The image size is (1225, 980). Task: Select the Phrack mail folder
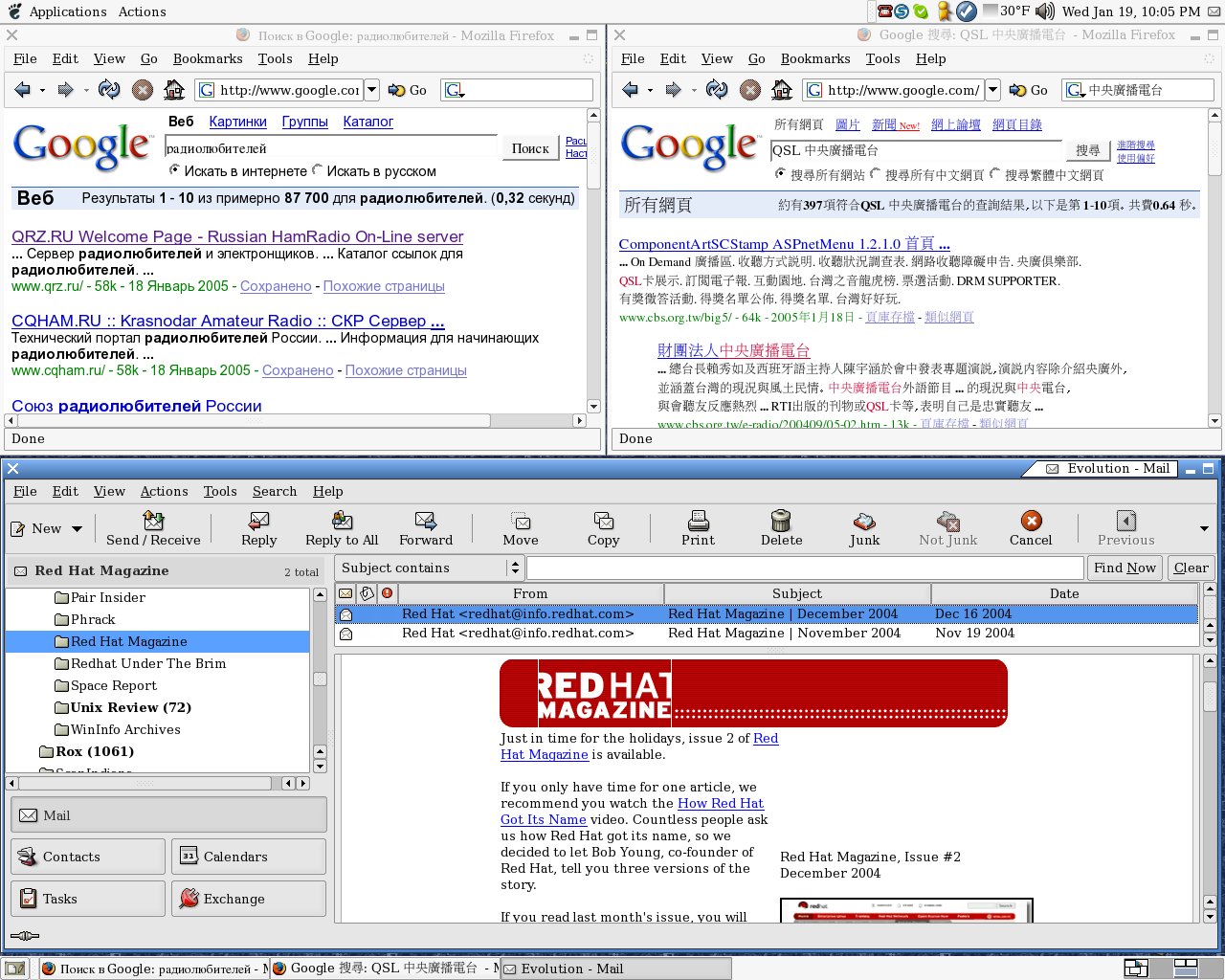tap(93, 619)
